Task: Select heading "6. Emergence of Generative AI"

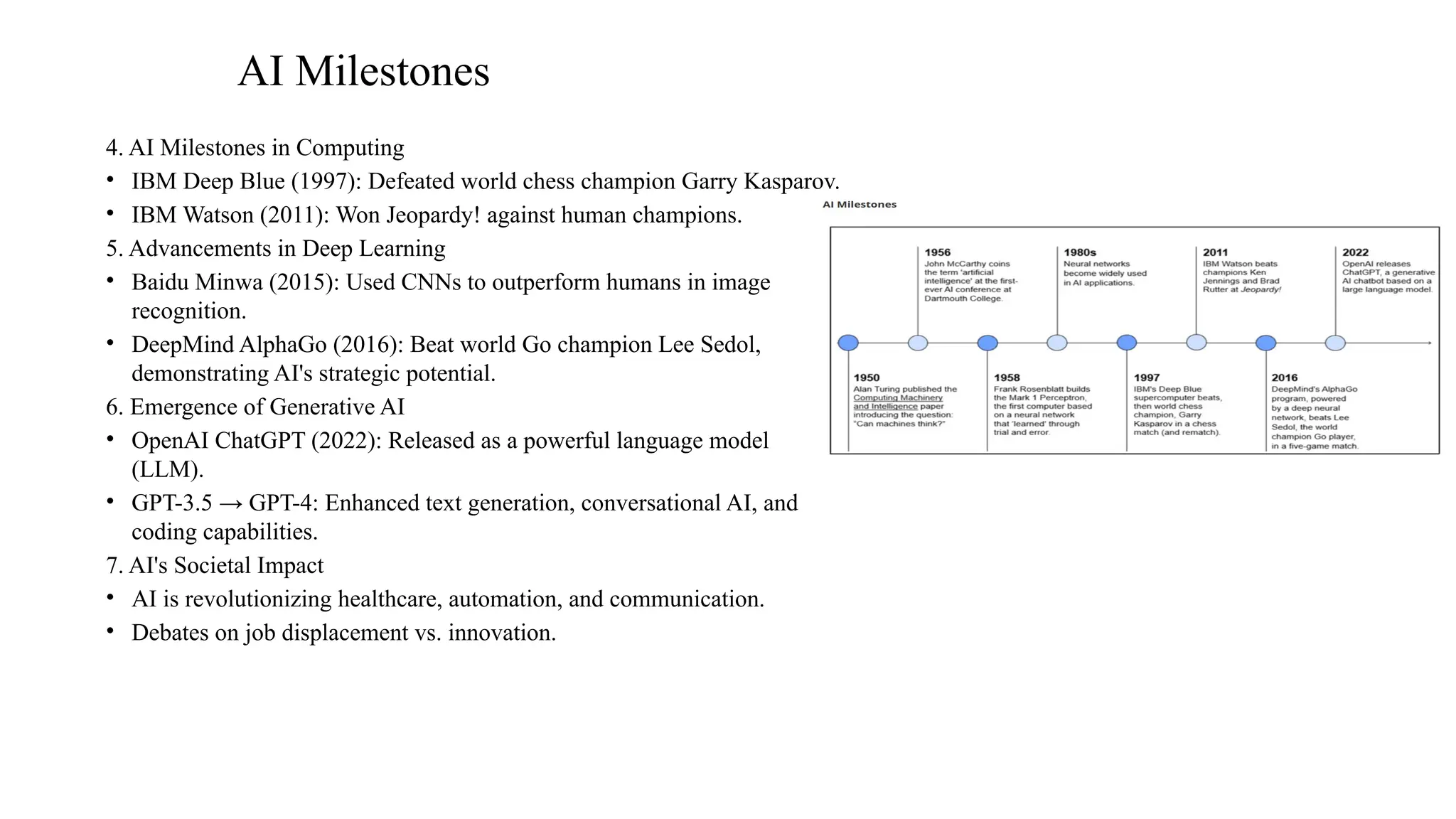Action: (255, 407)
